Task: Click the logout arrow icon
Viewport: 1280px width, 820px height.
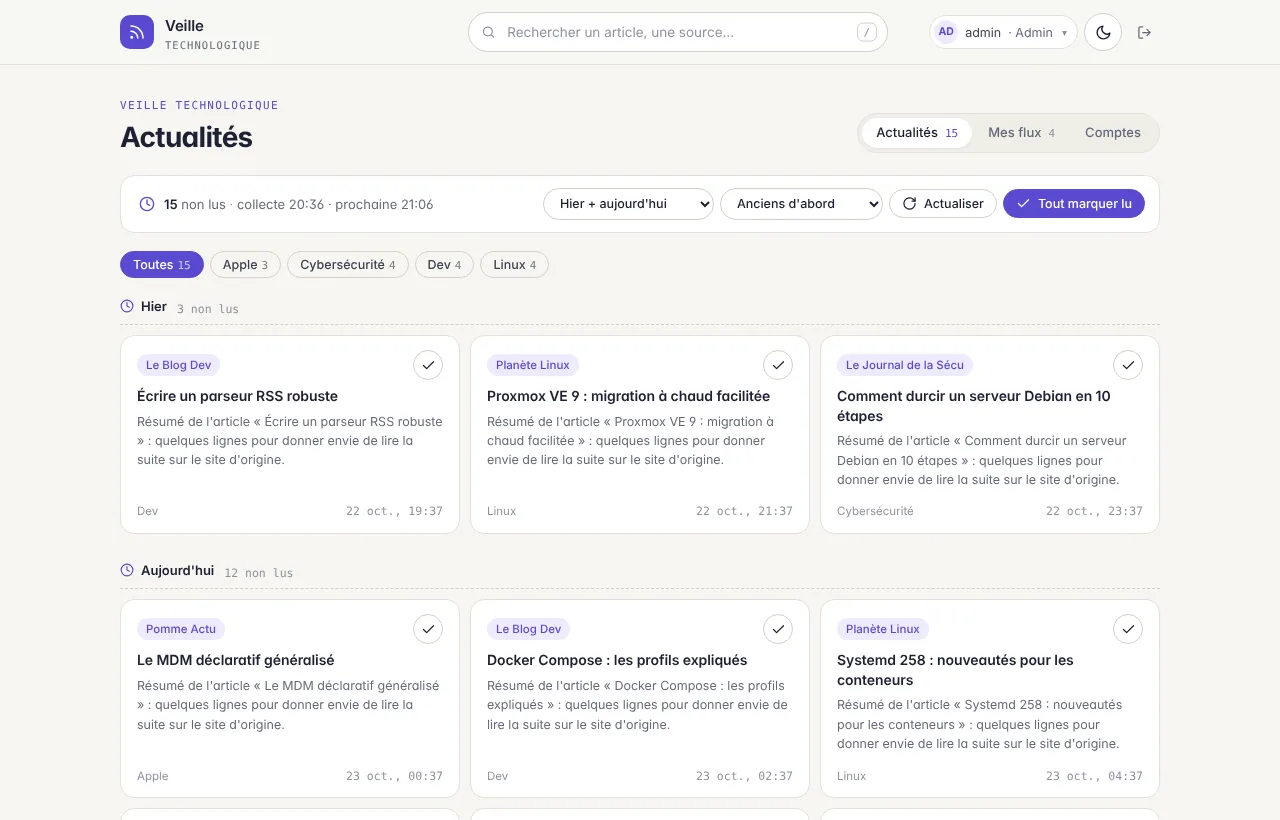Action: (x=1145, y=32)
